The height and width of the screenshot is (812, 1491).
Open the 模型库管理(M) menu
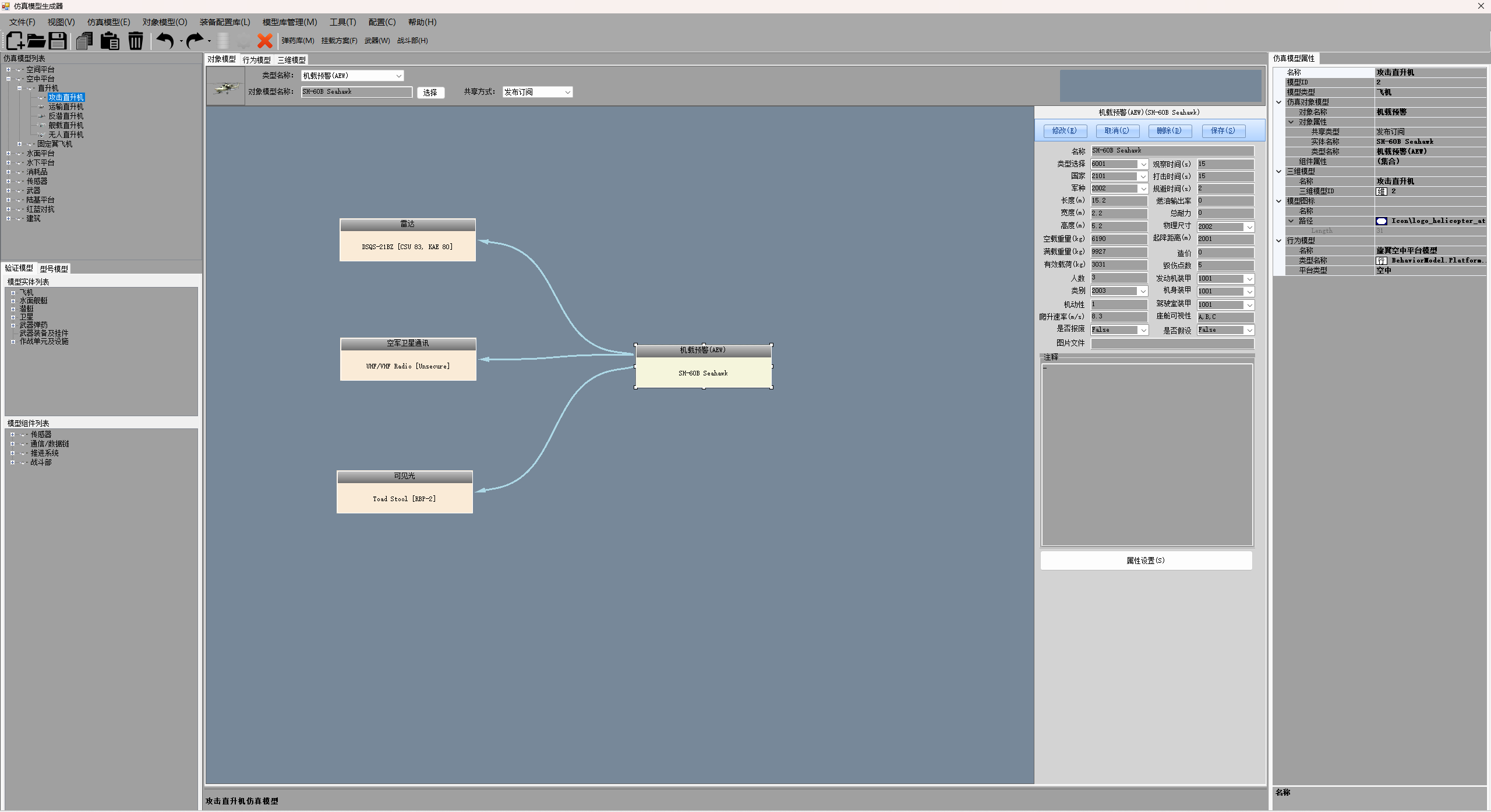[x=289, y=22]
